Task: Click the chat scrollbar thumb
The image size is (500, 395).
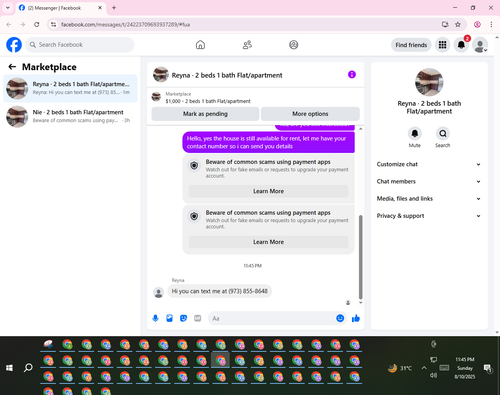Action: pos(360,257)
